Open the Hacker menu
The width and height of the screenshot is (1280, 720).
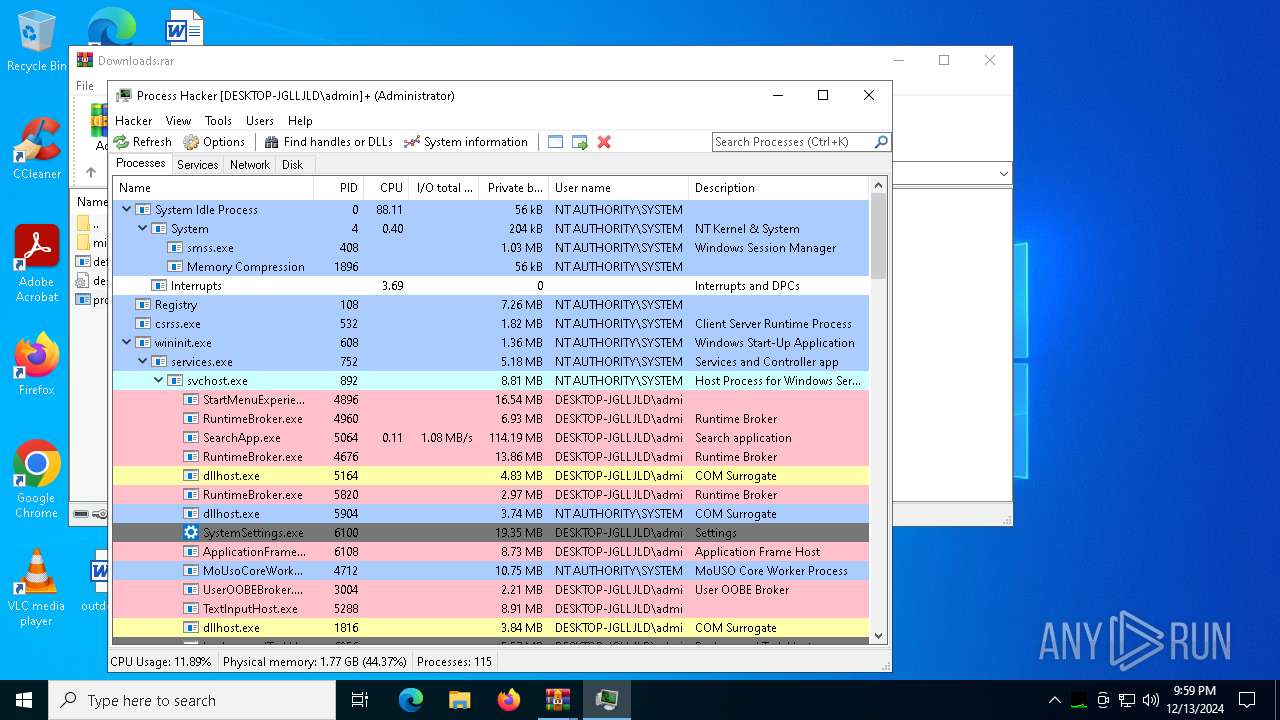134,121
